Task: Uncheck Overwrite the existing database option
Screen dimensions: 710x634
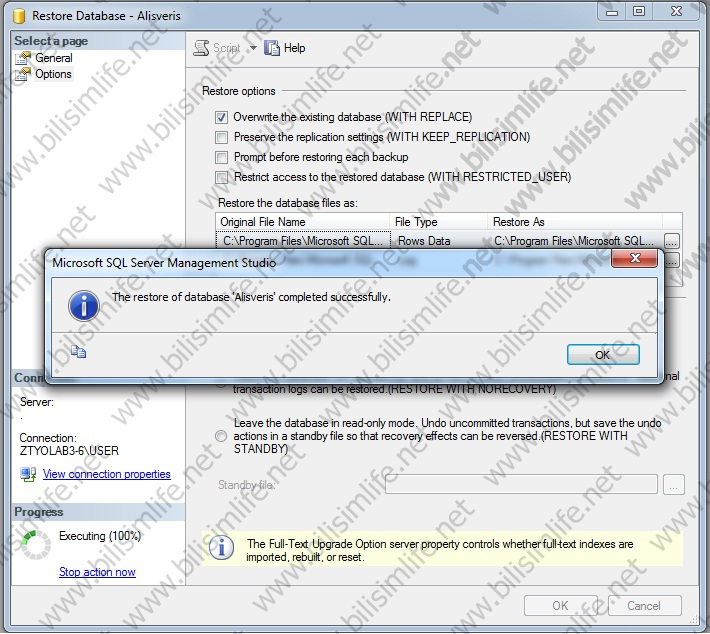Action: pyautogui.click(x=222, y=117)
